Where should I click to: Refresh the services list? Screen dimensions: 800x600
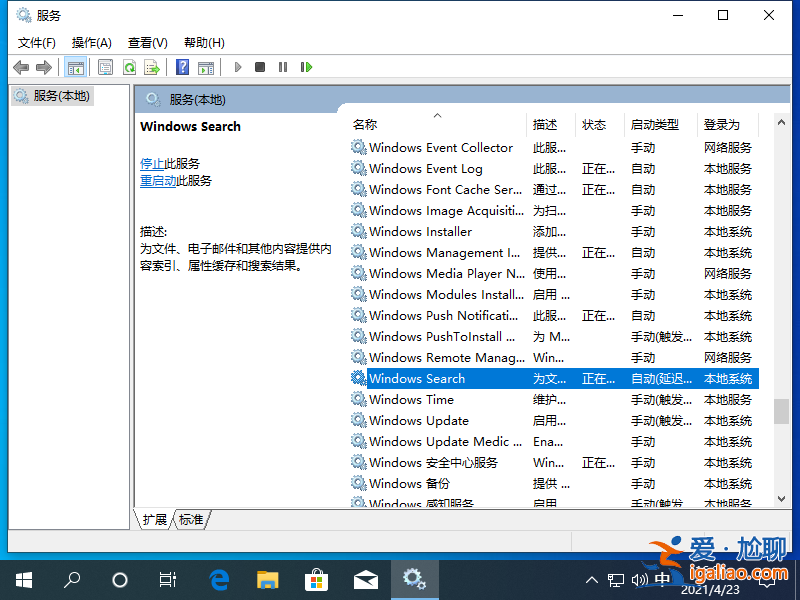click(129, 67)
